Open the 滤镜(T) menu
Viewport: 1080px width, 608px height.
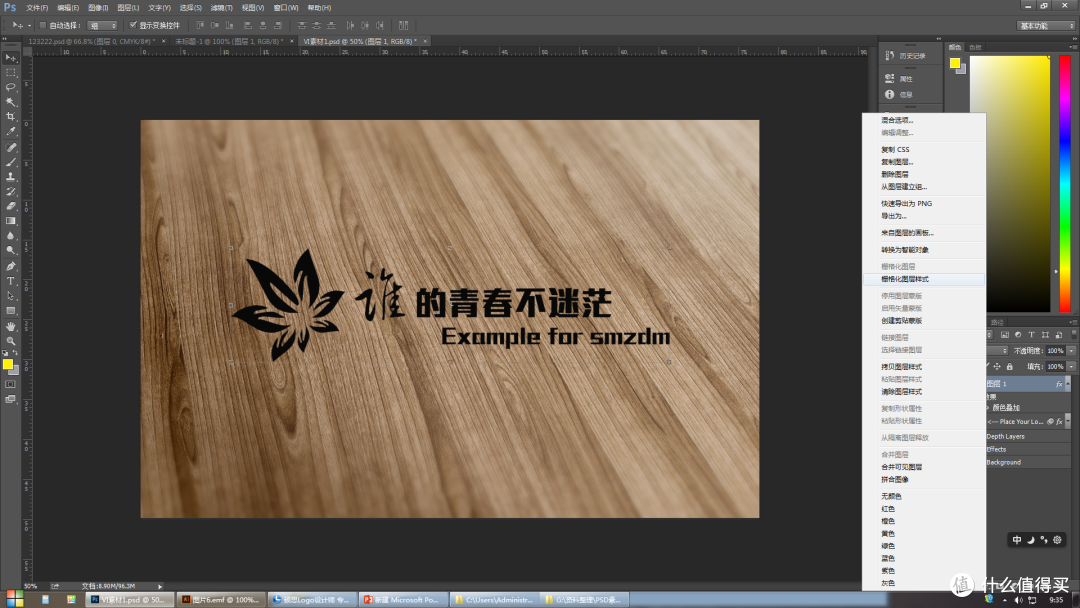click(221, 8)
